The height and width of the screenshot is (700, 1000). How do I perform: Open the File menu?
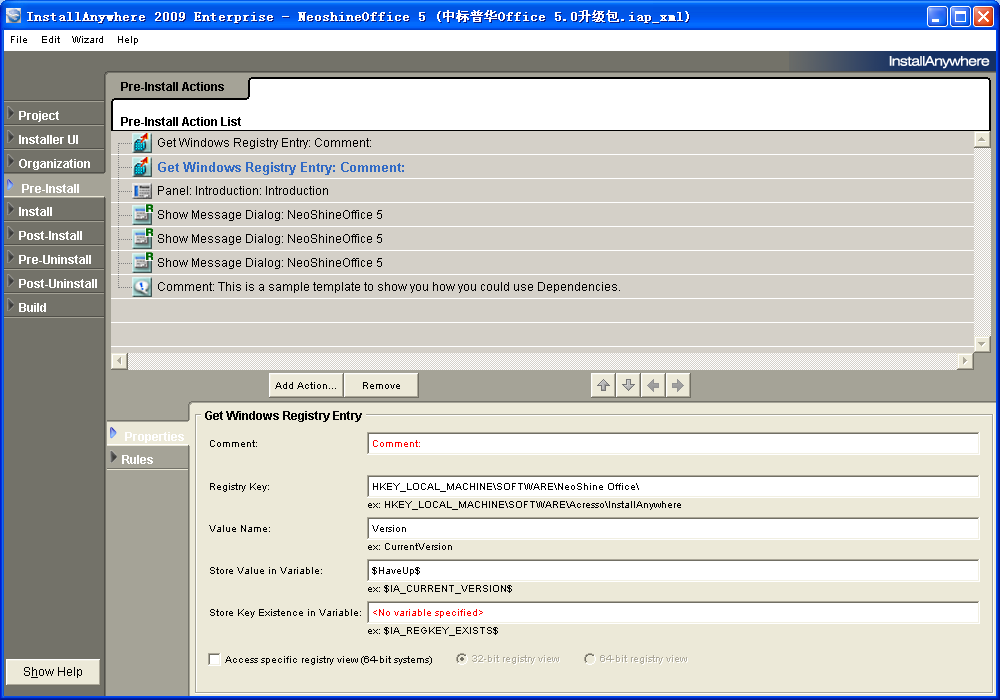(x=18, y=40)
